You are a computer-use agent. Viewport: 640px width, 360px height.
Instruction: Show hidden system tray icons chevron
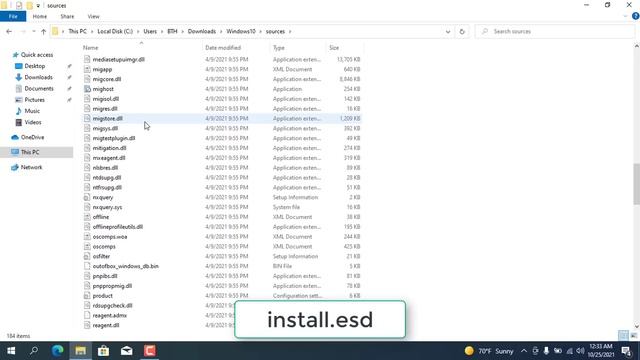point(524,351)
